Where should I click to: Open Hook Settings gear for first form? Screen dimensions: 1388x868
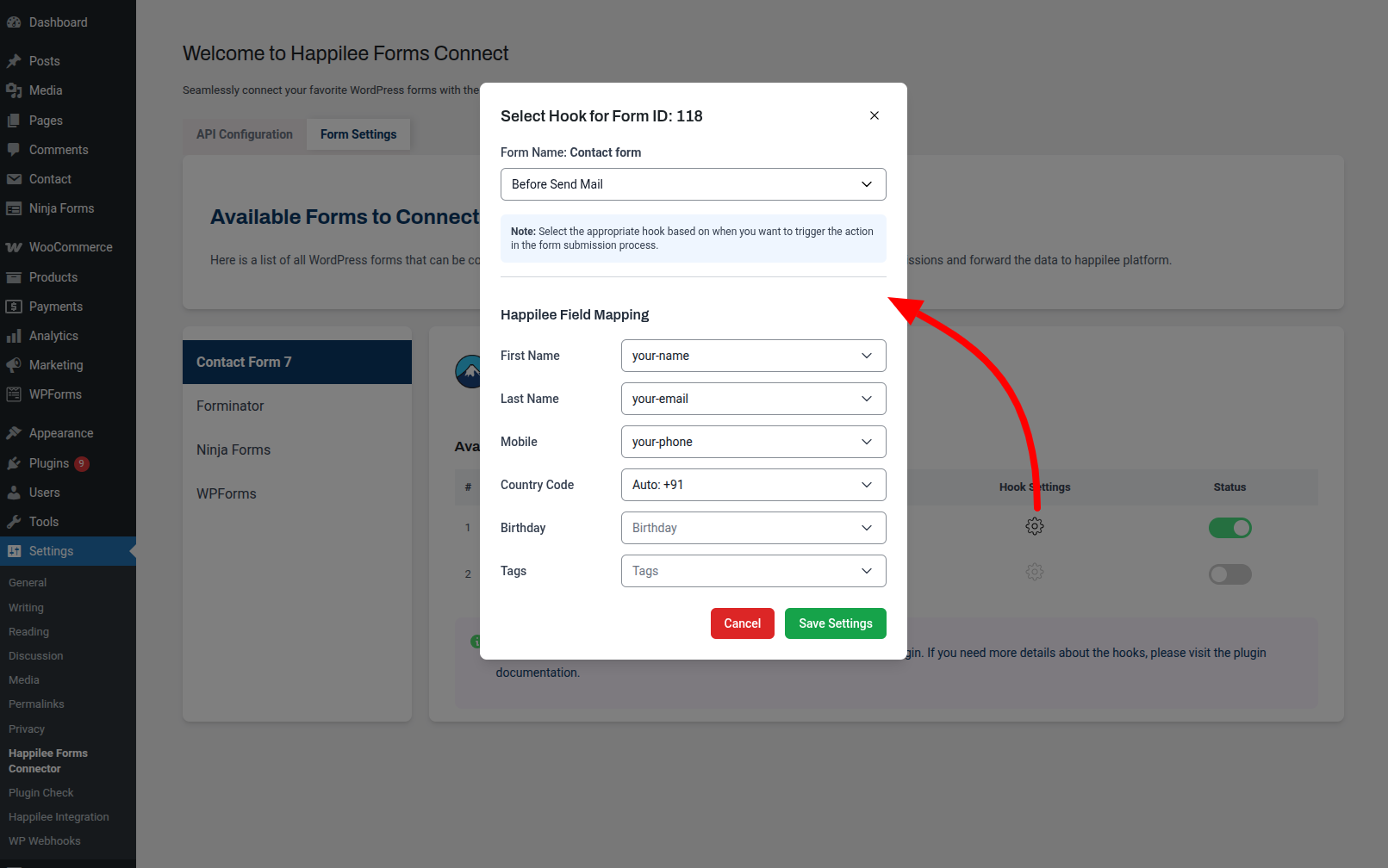click(1035, 526)
